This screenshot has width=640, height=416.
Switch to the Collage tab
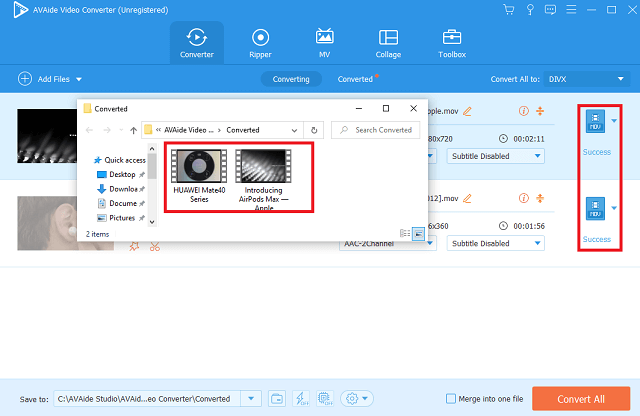[388, 43]
